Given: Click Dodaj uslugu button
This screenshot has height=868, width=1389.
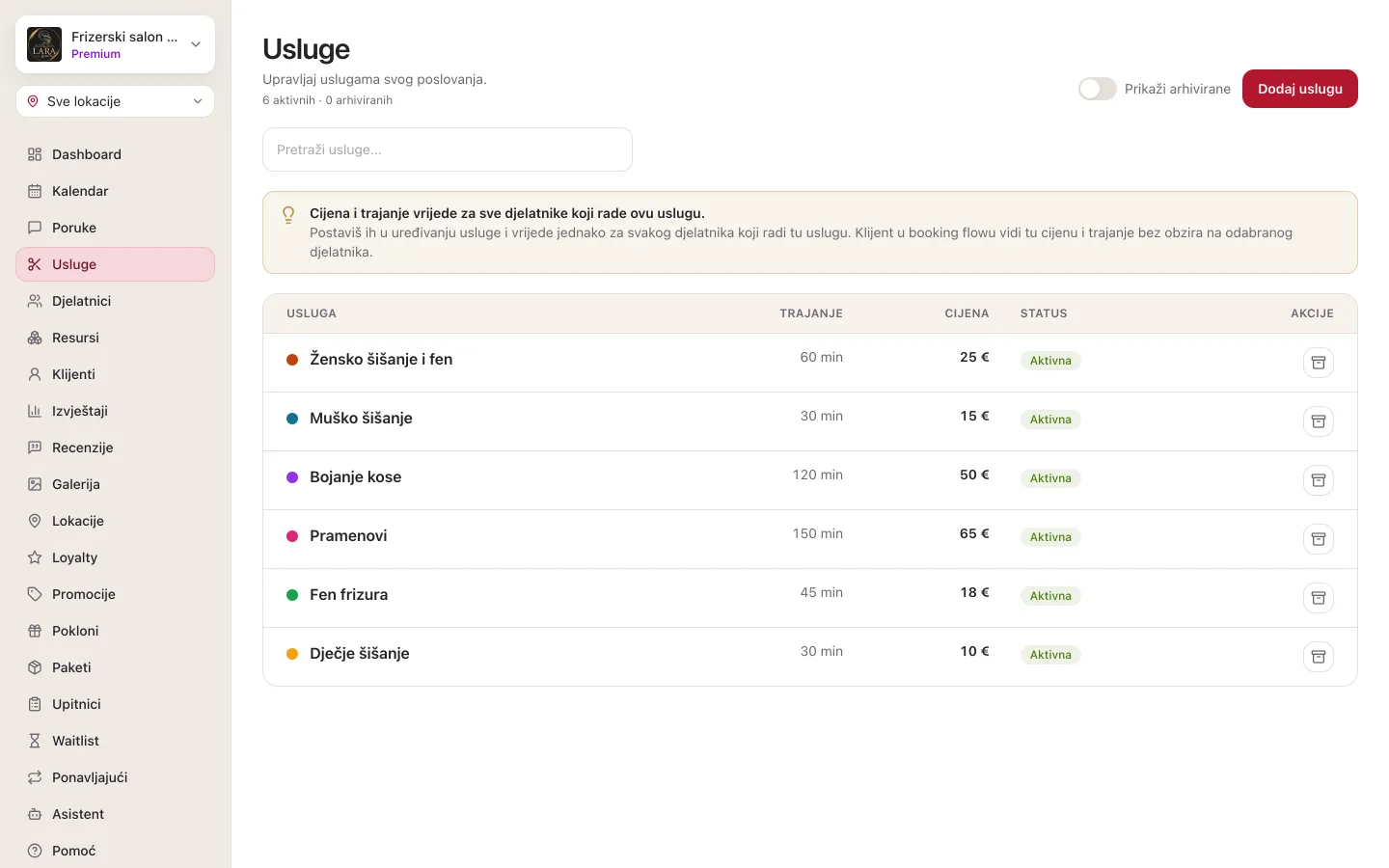Looking at the screenshot, I should [x=1299, y=89].
